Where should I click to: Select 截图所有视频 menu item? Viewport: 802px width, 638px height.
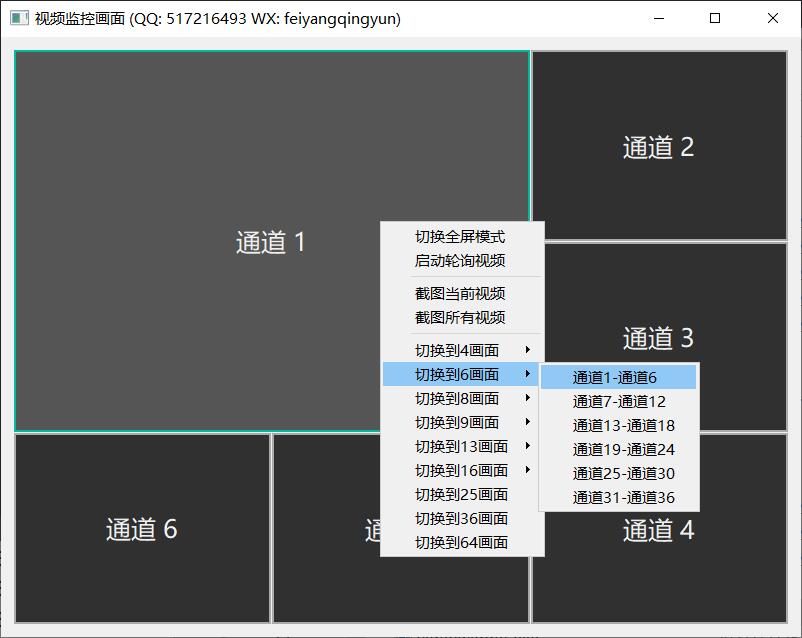pos(460,318)
